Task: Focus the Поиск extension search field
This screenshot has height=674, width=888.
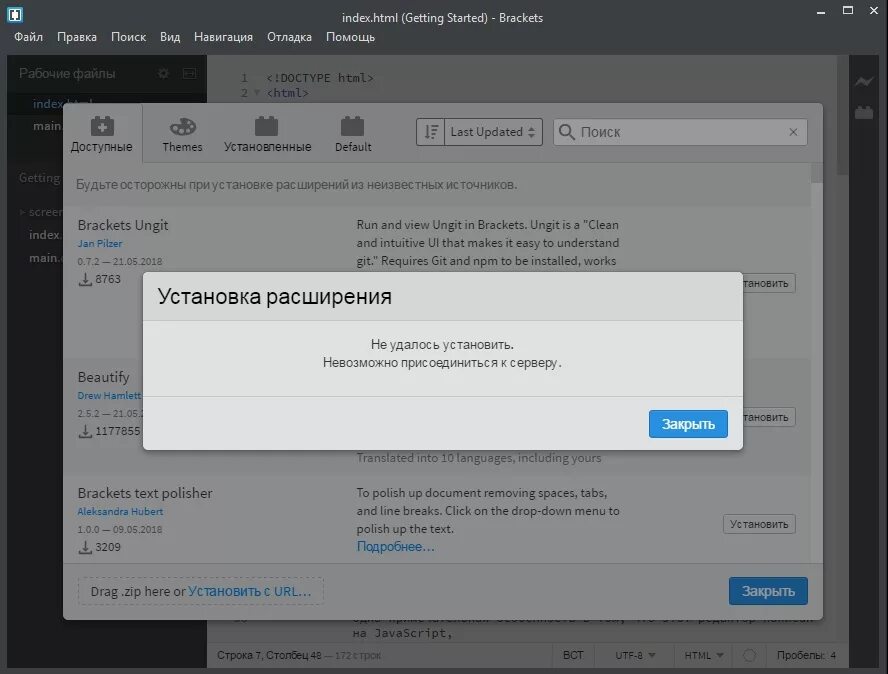Action: click(680, 132)
